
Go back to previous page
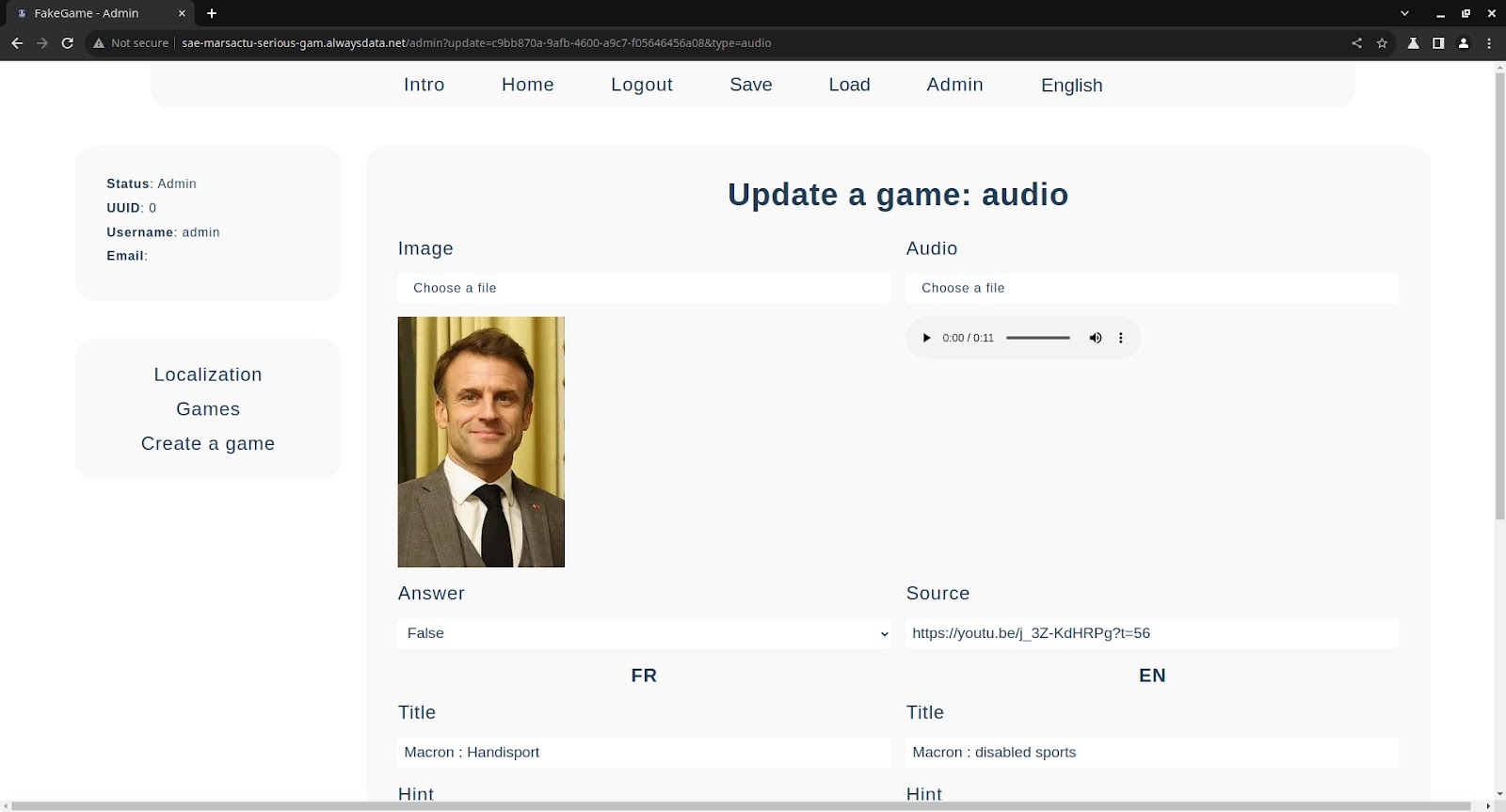tap(17, 43)
